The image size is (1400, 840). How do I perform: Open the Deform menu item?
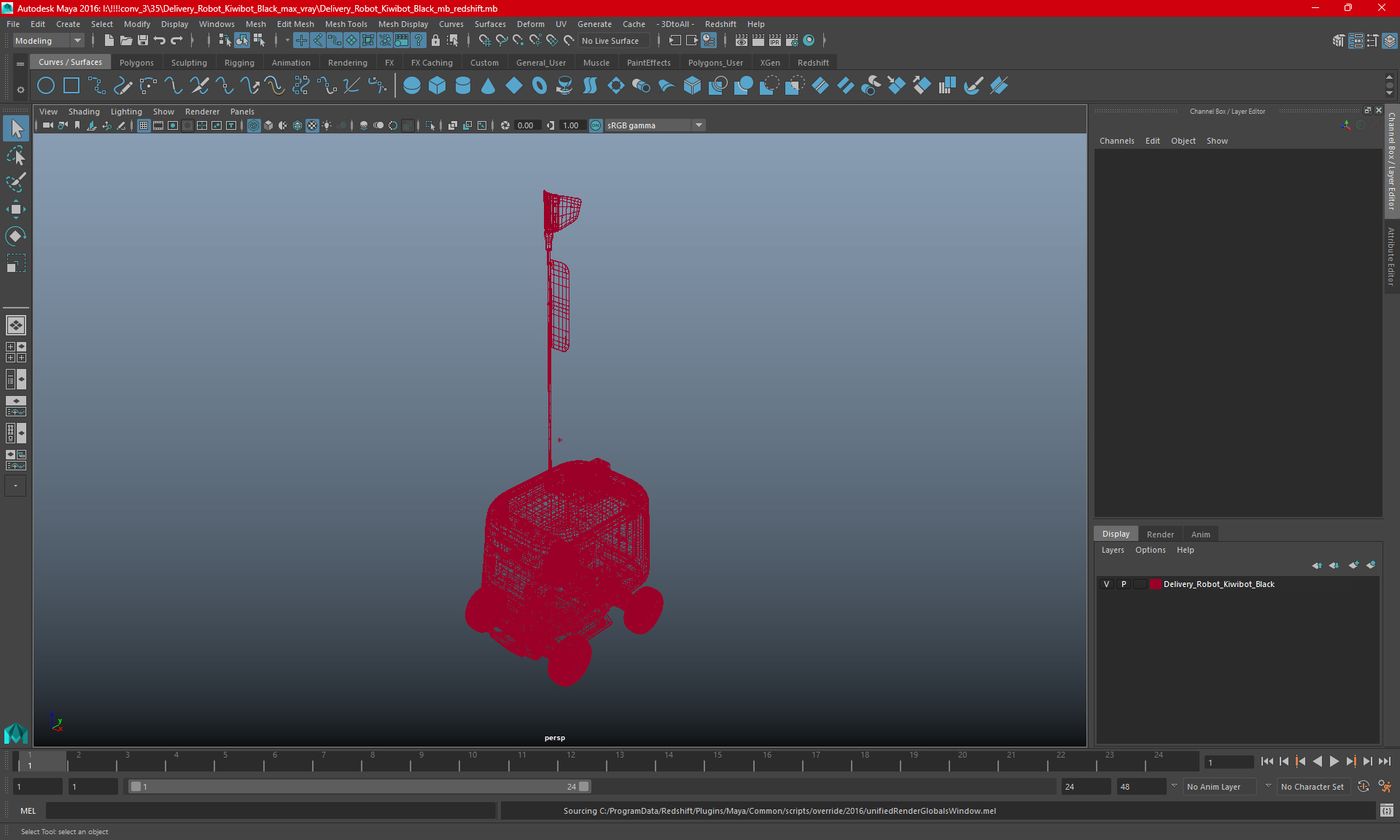click(527, 24)
